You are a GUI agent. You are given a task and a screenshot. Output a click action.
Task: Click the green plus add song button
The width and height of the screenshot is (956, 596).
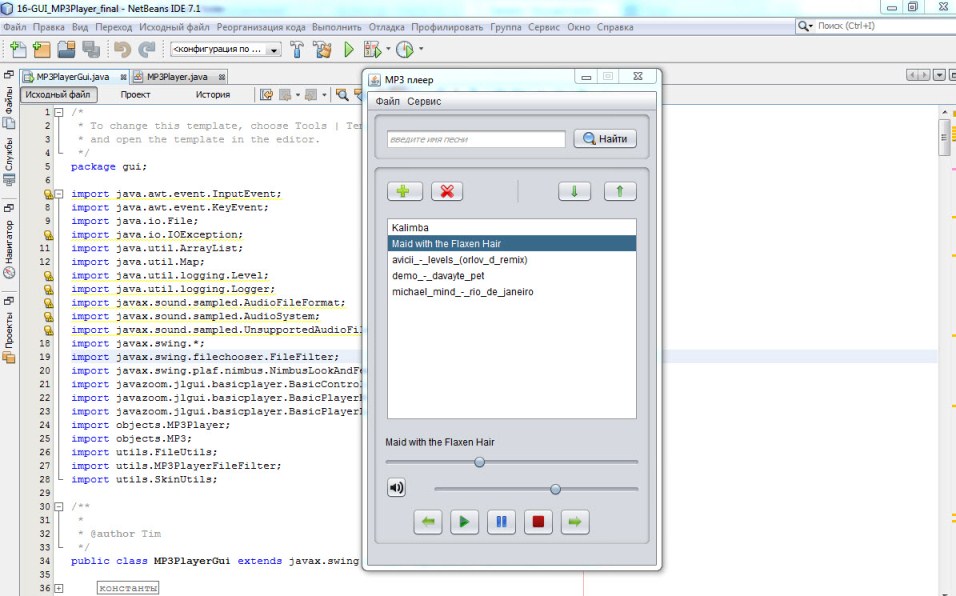tap(405, 192)
